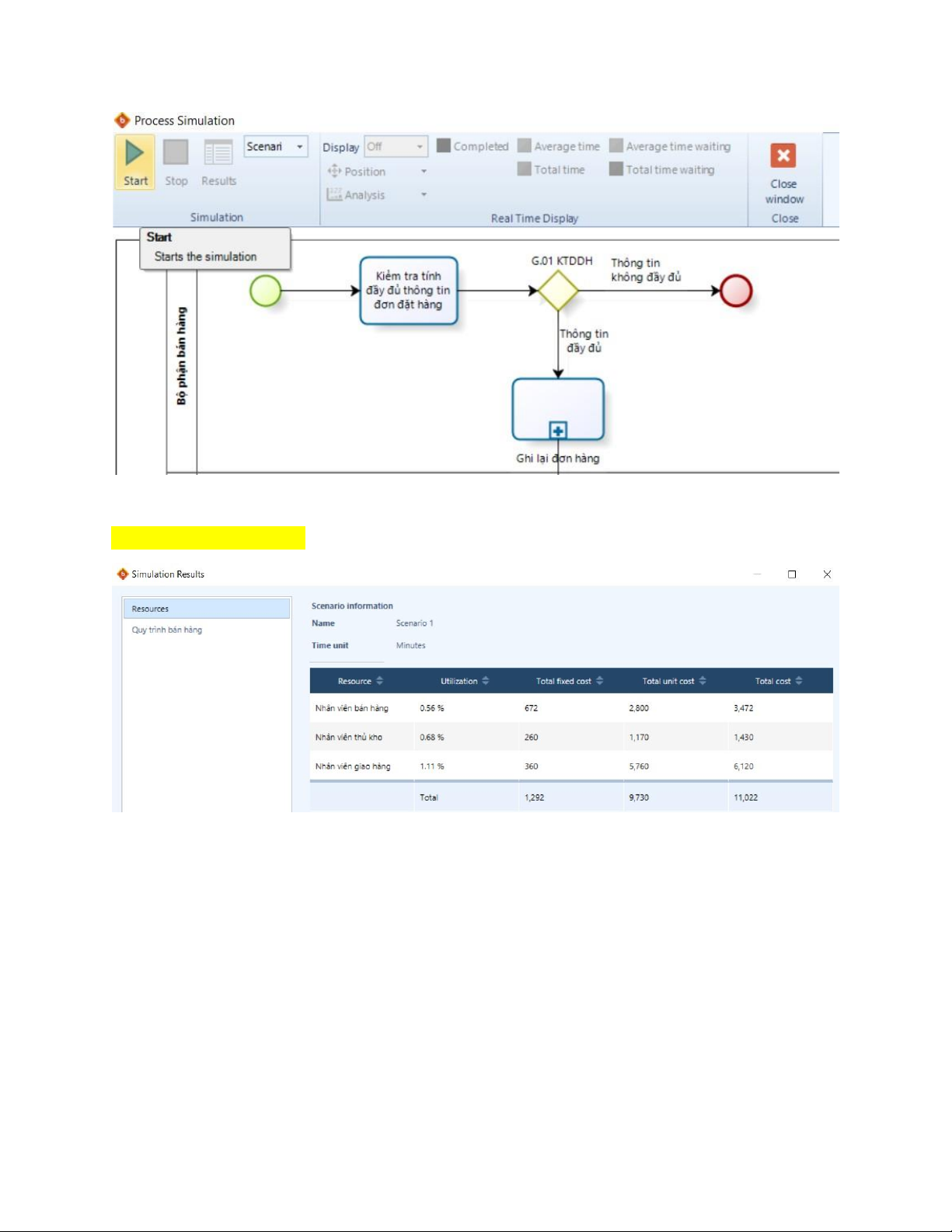
Task: Click the green start event circle
Action: coord(266,291)
